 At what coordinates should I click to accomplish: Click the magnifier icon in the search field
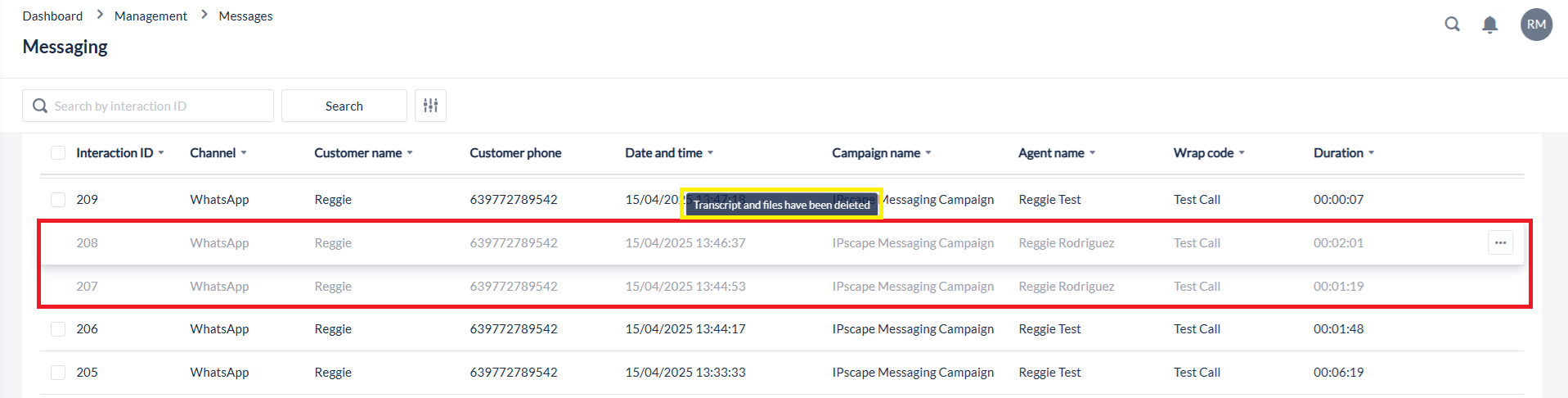pos(40,106)
